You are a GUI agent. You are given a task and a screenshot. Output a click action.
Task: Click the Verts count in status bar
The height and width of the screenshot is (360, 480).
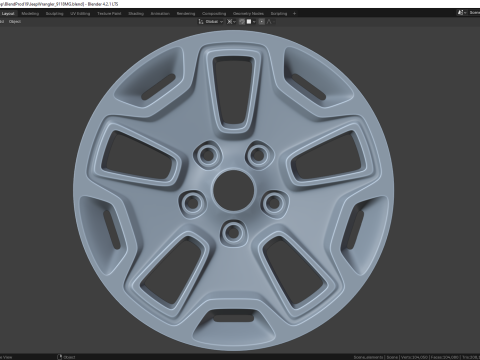click(x=414, y=357)
